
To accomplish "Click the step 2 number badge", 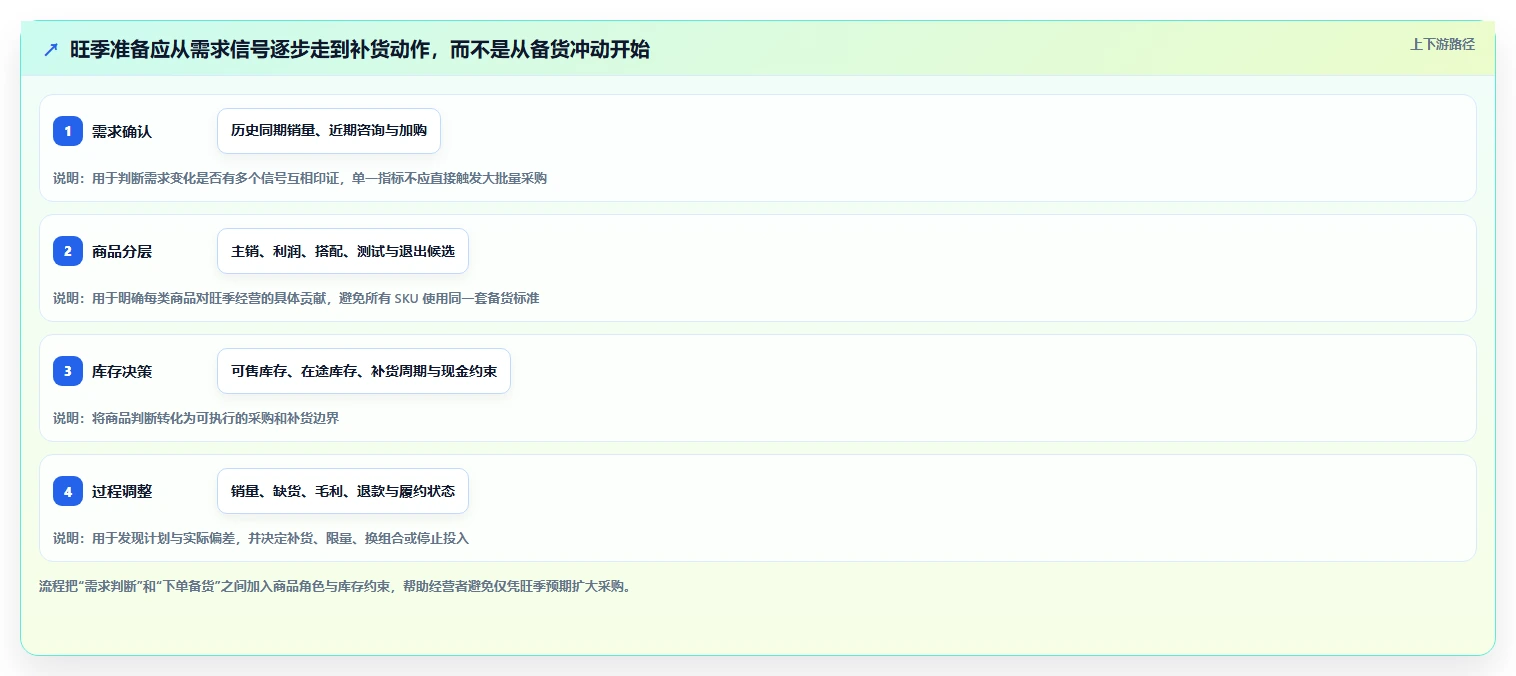I will point(68,251).
